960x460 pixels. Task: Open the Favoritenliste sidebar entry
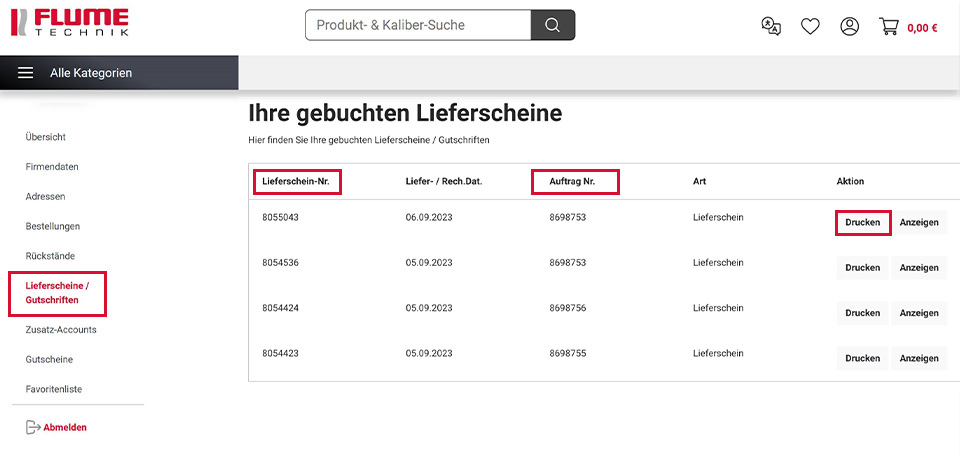54,389
